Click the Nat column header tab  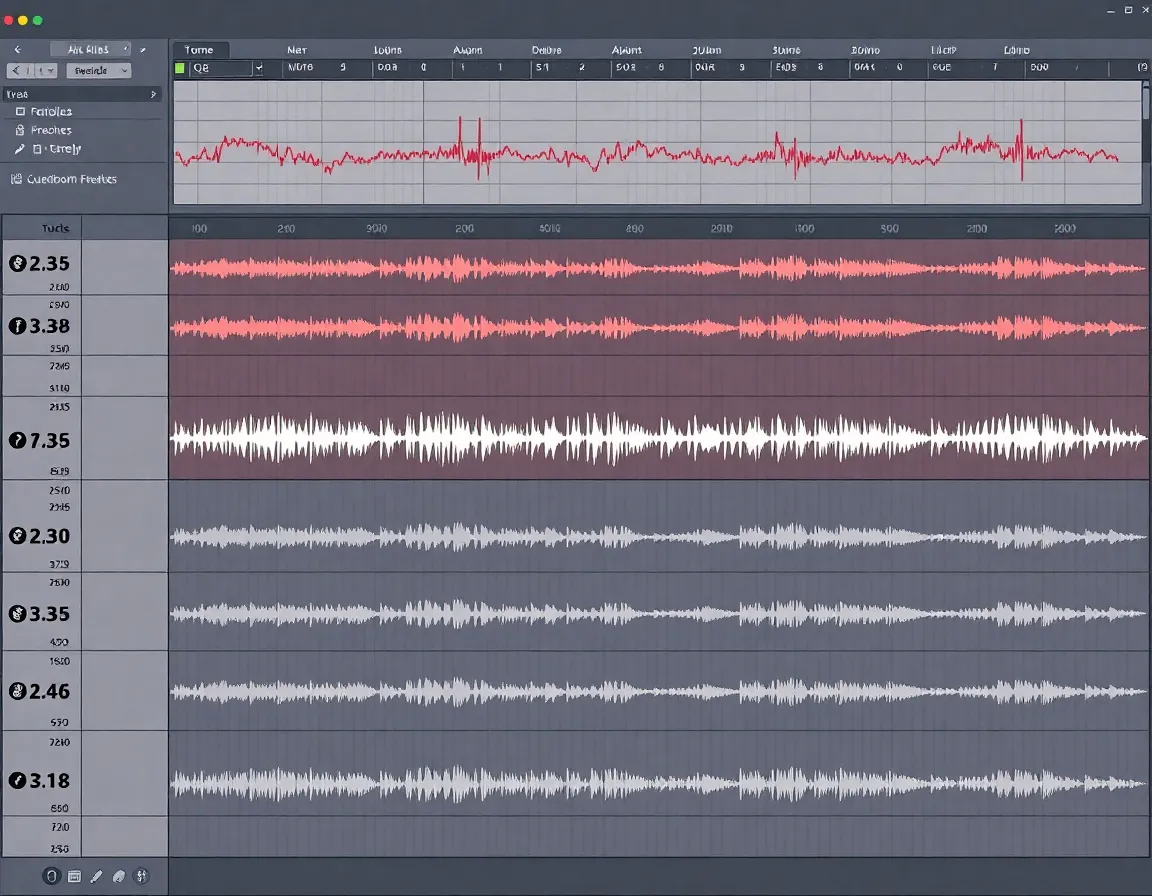pos(297,50)
